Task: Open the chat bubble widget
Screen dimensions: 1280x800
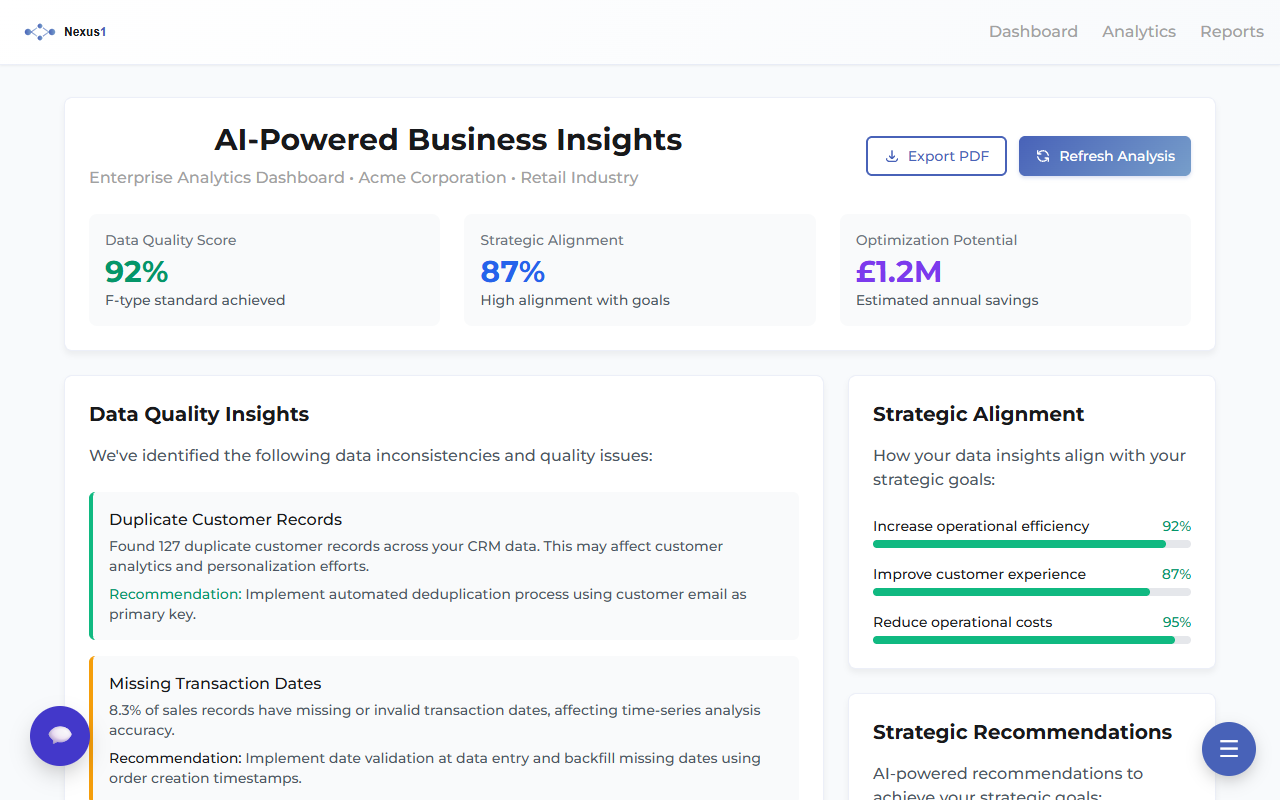Action: tap(60, 735)
